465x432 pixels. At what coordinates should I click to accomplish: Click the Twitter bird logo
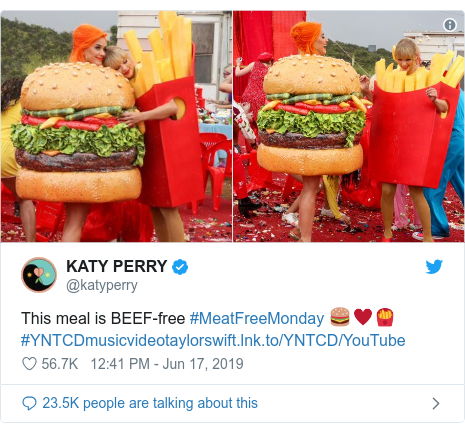434,267
